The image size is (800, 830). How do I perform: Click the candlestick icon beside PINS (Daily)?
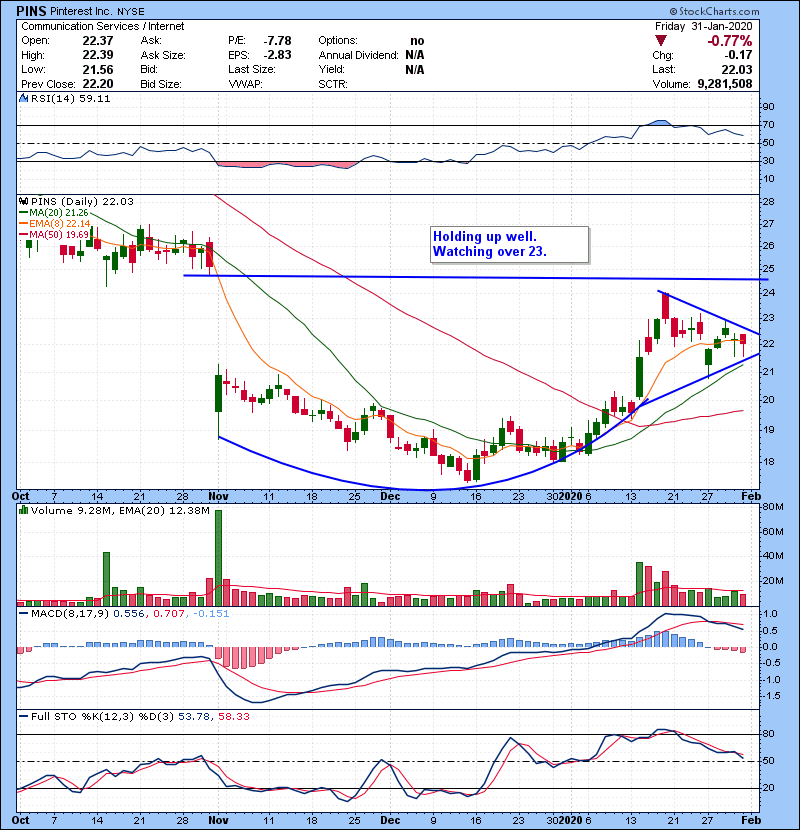[x=24, y=201]
